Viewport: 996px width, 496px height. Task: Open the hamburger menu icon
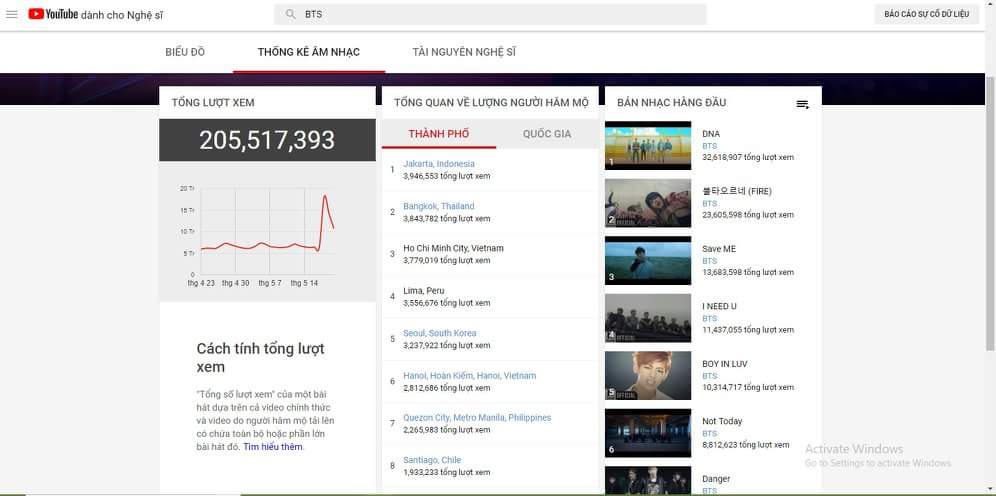coord(11,15)
